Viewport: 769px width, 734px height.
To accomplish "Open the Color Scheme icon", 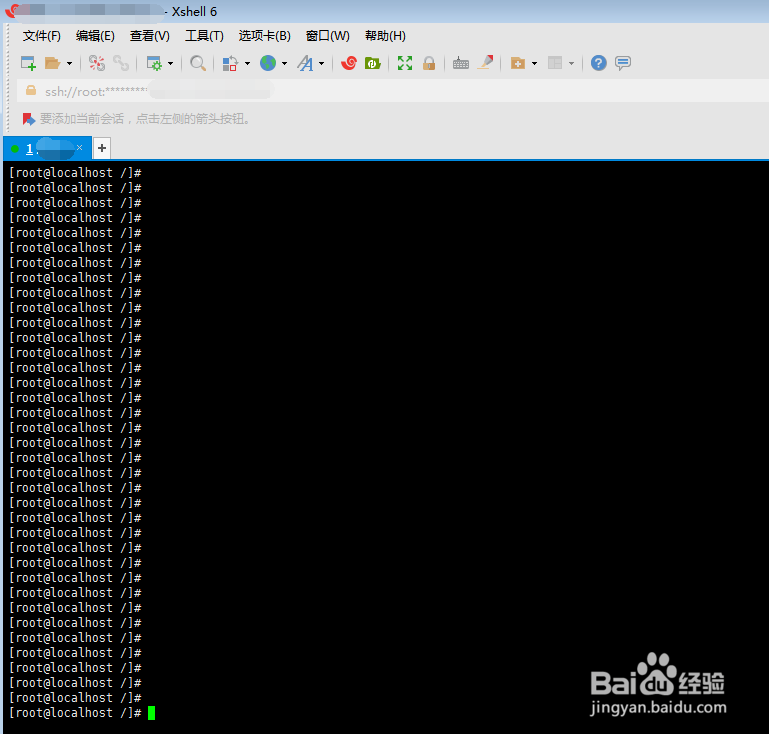I will (x=230, y=63).
